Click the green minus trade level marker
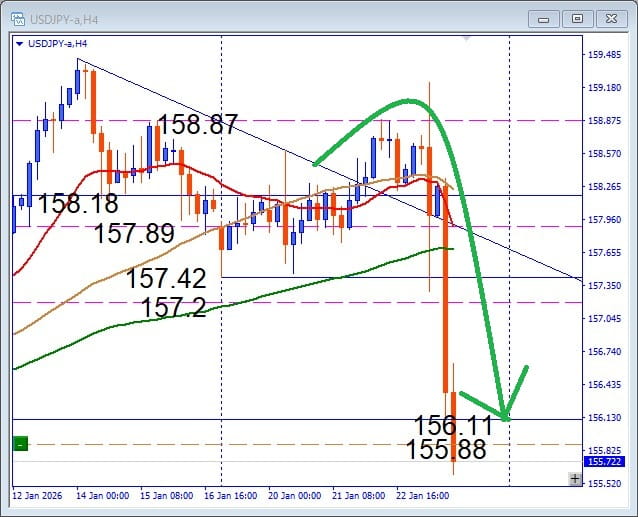The width and height of the screenshot is (638, 517). [x=21, y=444]
